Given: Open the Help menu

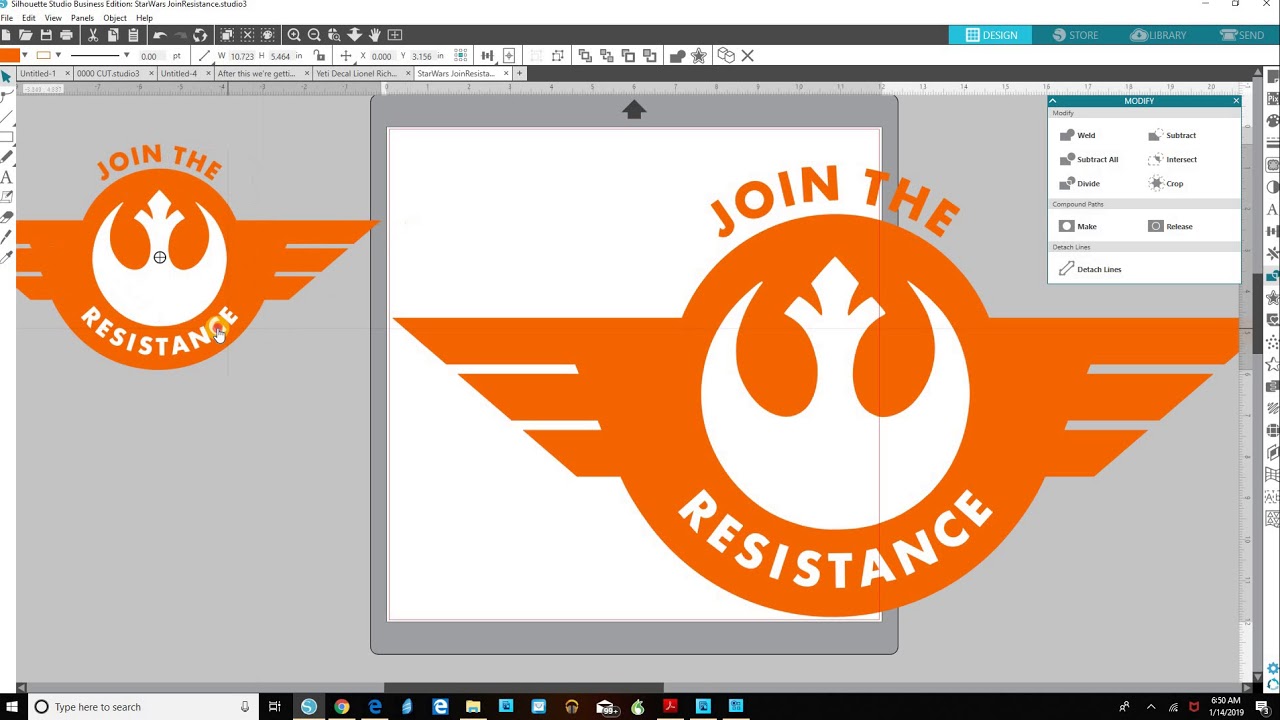Looking at the screenshot, I should pos(144,18).
